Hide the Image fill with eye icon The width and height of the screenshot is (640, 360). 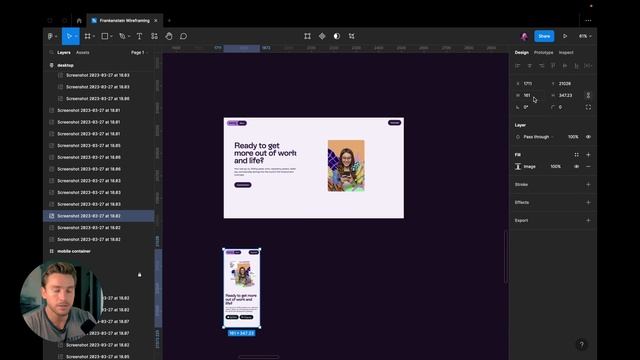(x=576, y=167)
